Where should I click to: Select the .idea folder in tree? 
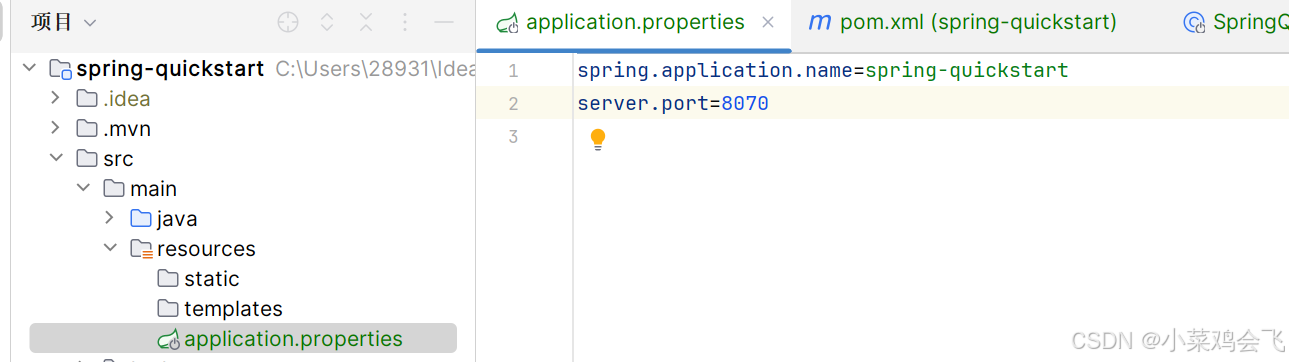click(127, 99)
